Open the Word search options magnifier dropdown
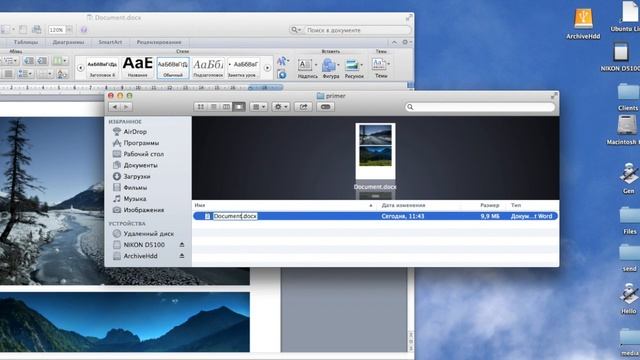Viewport: 640px width, 360px height. tap(296, 30)
